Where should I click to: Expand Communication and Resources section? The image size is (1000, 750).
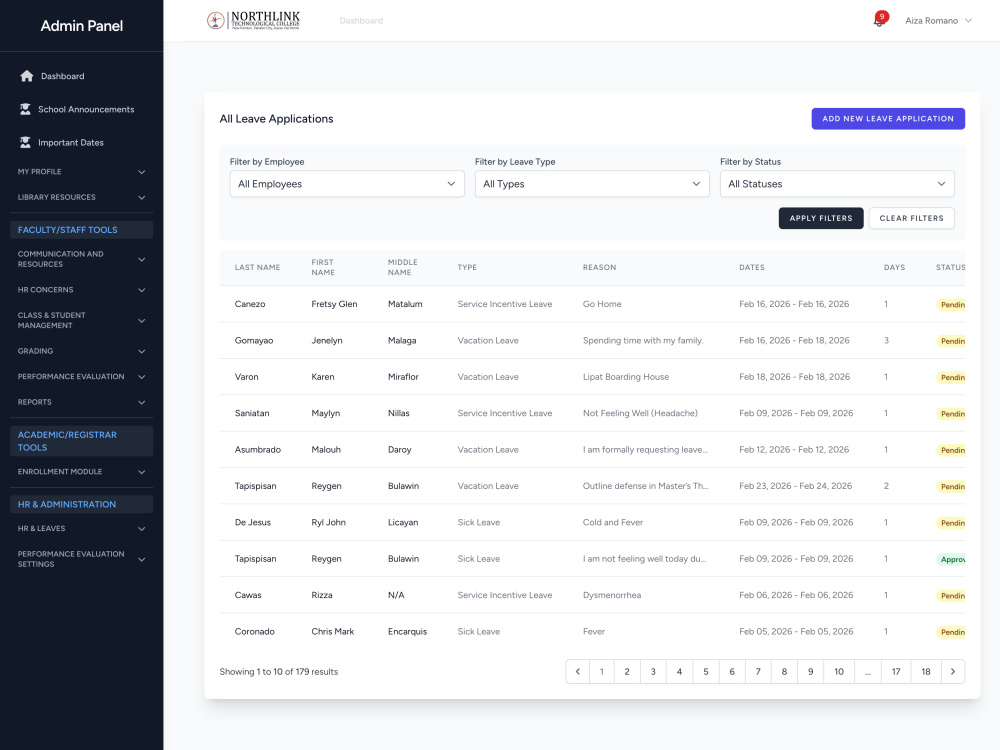pos(82,259)
